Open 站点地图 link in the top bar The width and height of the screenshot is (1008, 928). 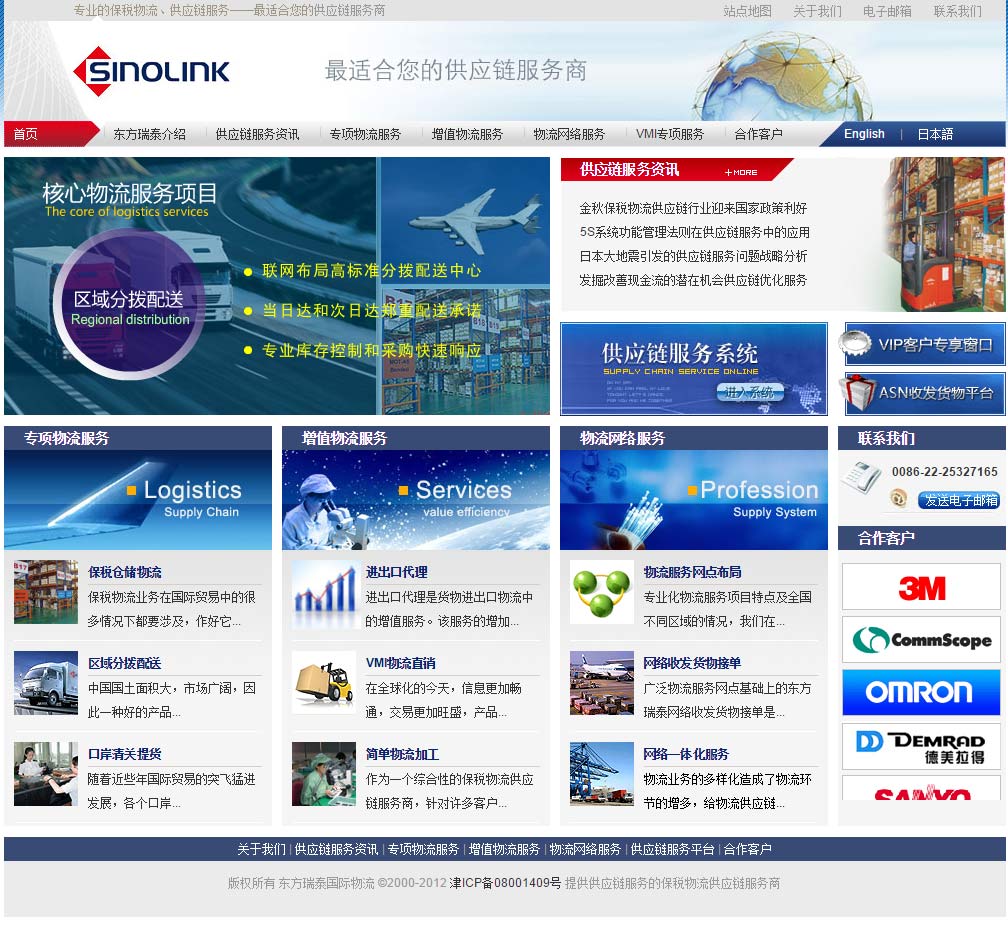click(x=747, y=11)
